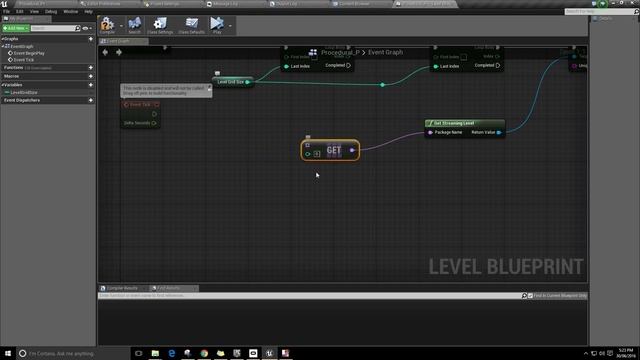Click the find references input field
This screenshot has width=640, height=360.
[x=309, y=296]
